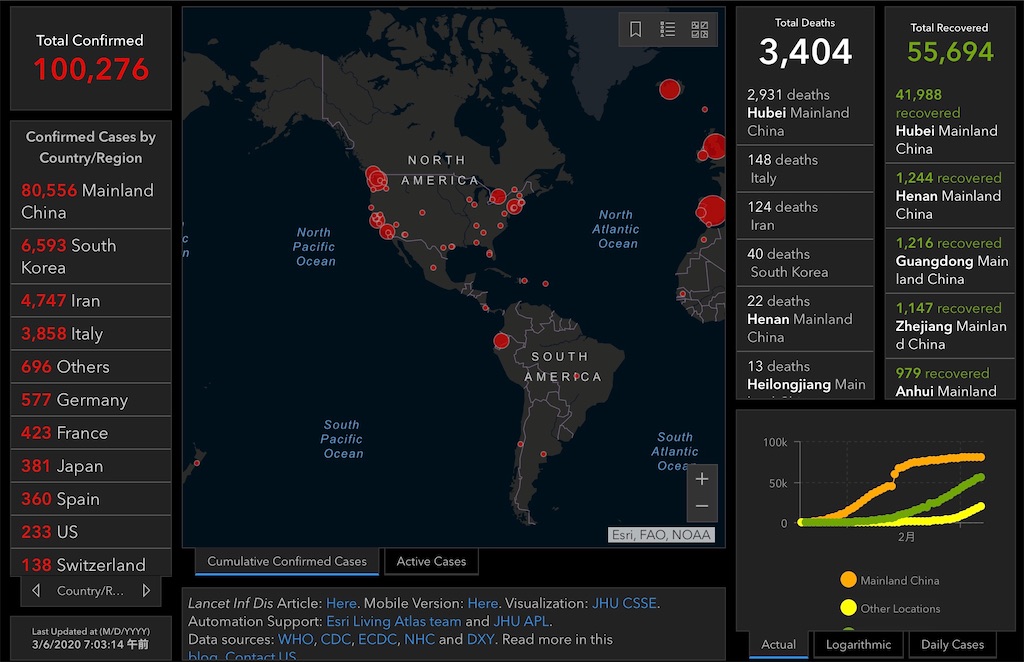Image resolution: width=1024 pixels, height=662 pixels.
Task: Open the WHO data source link
Action: [x=295, y=639]
